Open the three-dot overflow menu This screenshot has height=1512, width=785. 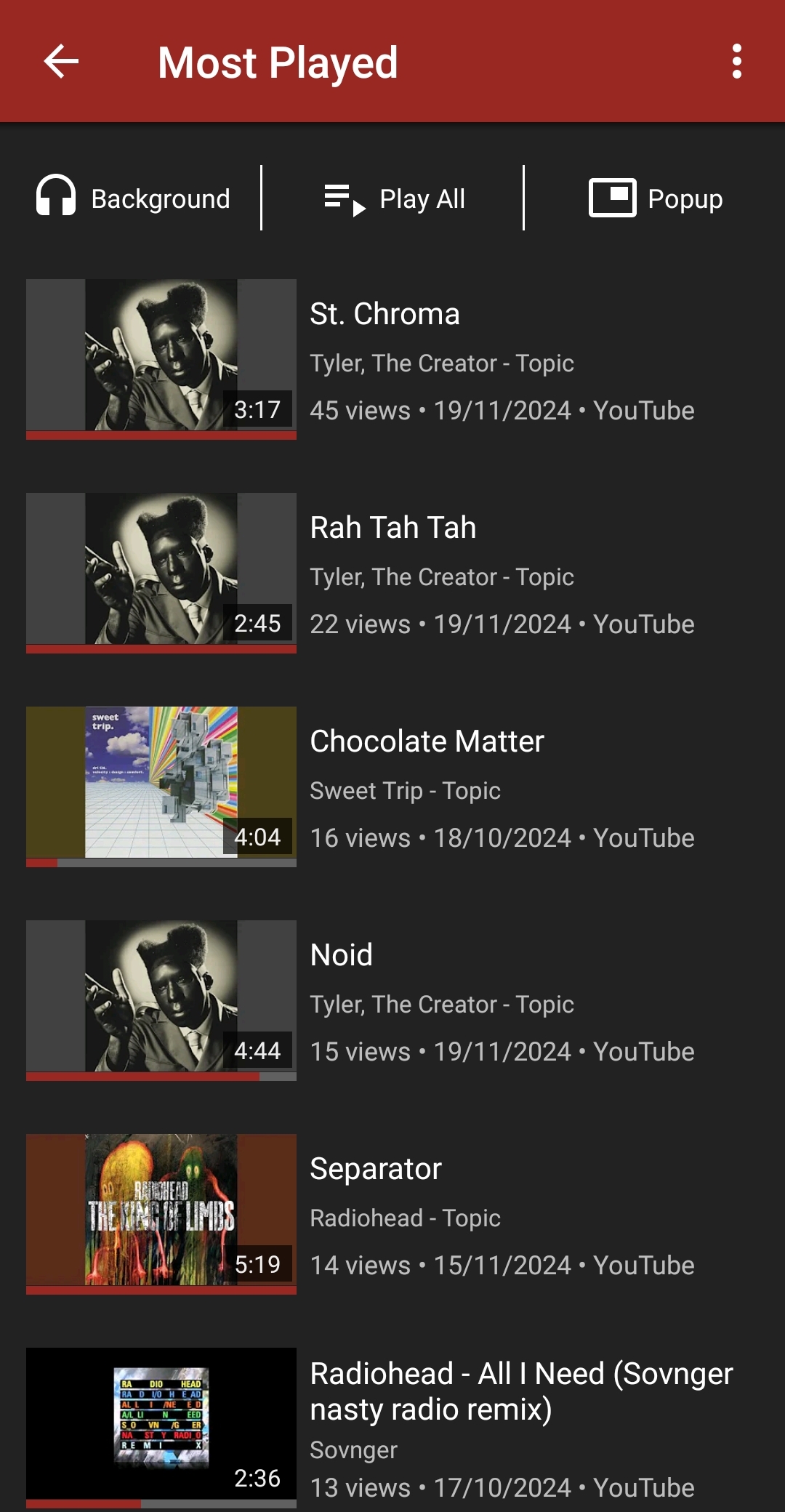737,61
